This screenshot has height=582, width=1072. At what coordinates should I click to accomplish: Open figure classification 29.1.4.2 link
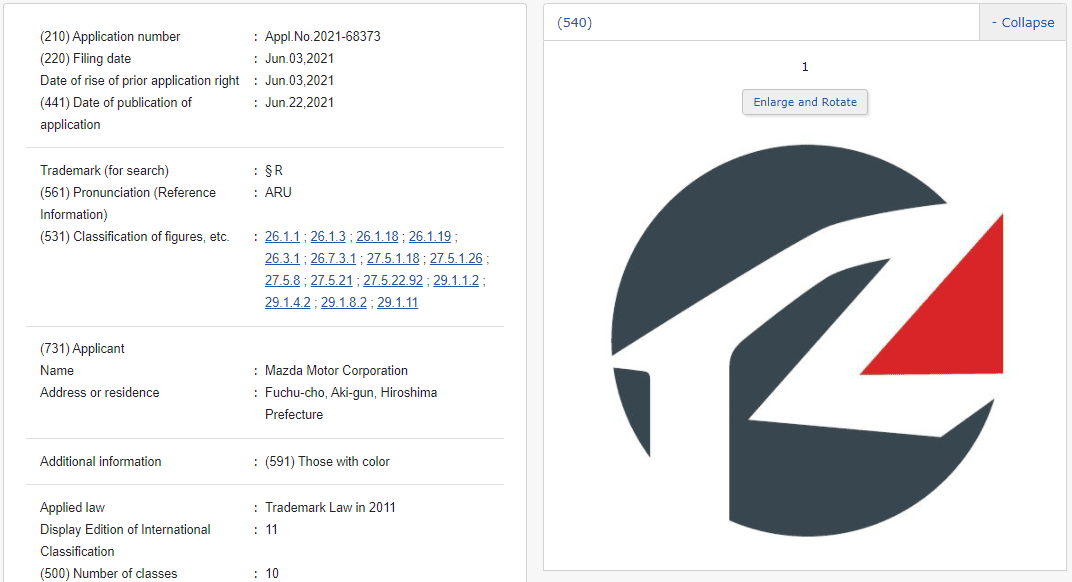[288, 302]
